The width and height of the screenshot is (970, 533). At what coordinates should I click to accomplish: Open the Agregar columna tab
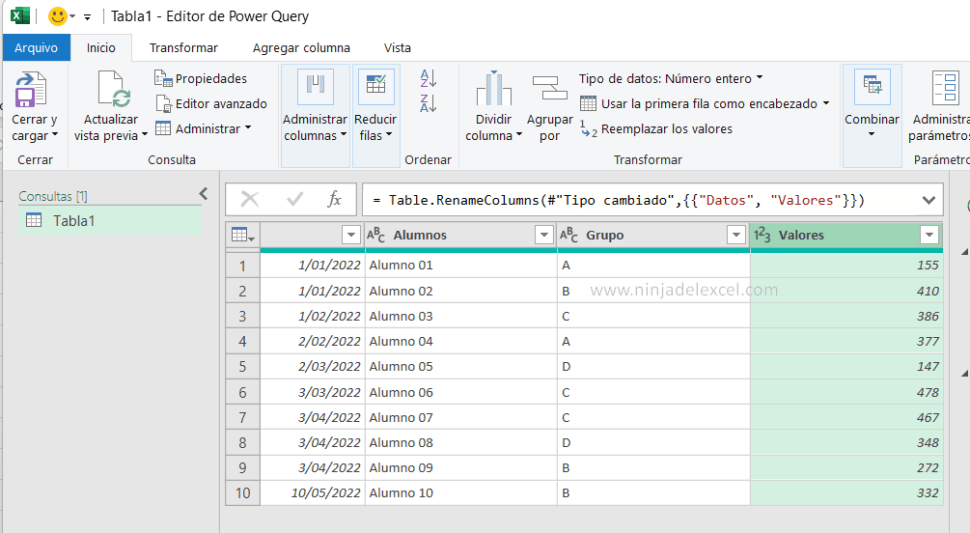(301, 48)
